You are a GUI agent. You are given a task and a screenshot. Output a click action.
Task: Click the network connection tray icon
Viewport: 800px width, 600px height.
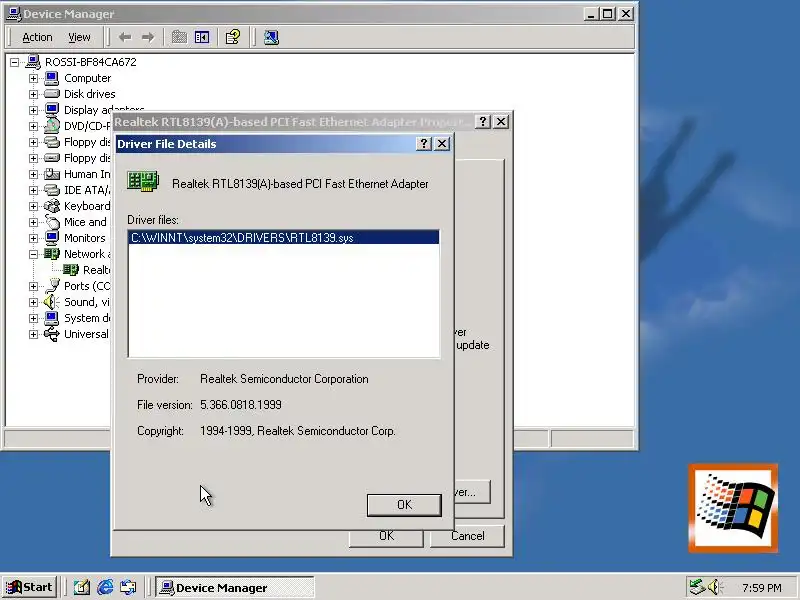click(x=696, y=587)
